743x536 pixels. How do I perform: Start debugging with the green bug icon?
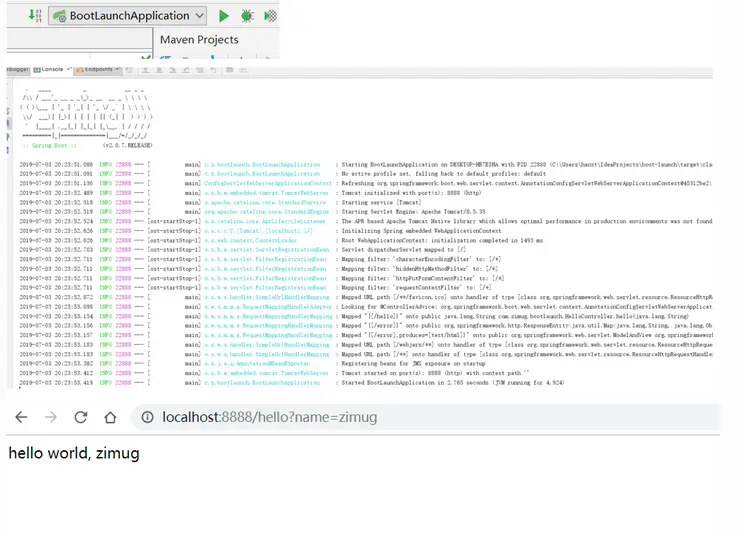(x=247, y=16)
